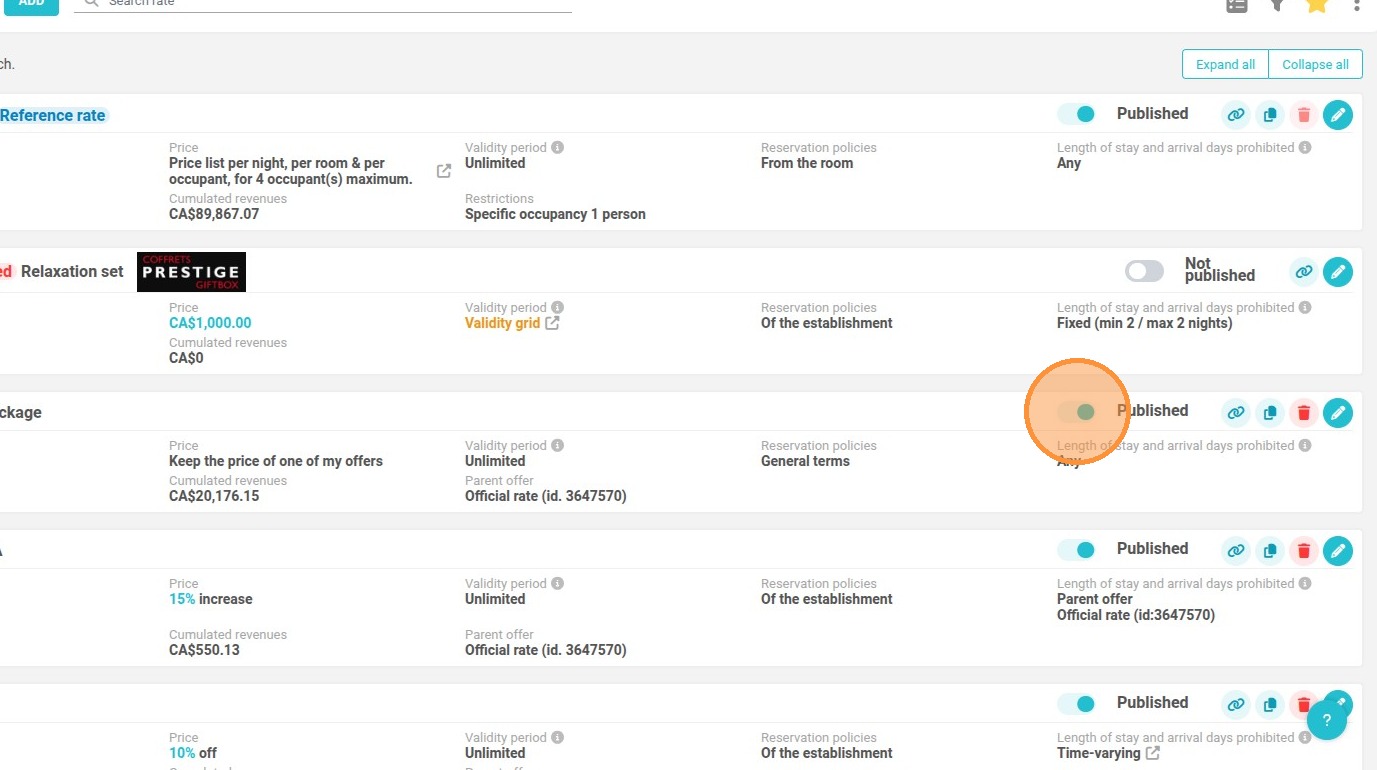This screenshot has height=770, width=1377.
Task: Select the 'Time-varying' length of stay text
Action: tap(1099, 753)
